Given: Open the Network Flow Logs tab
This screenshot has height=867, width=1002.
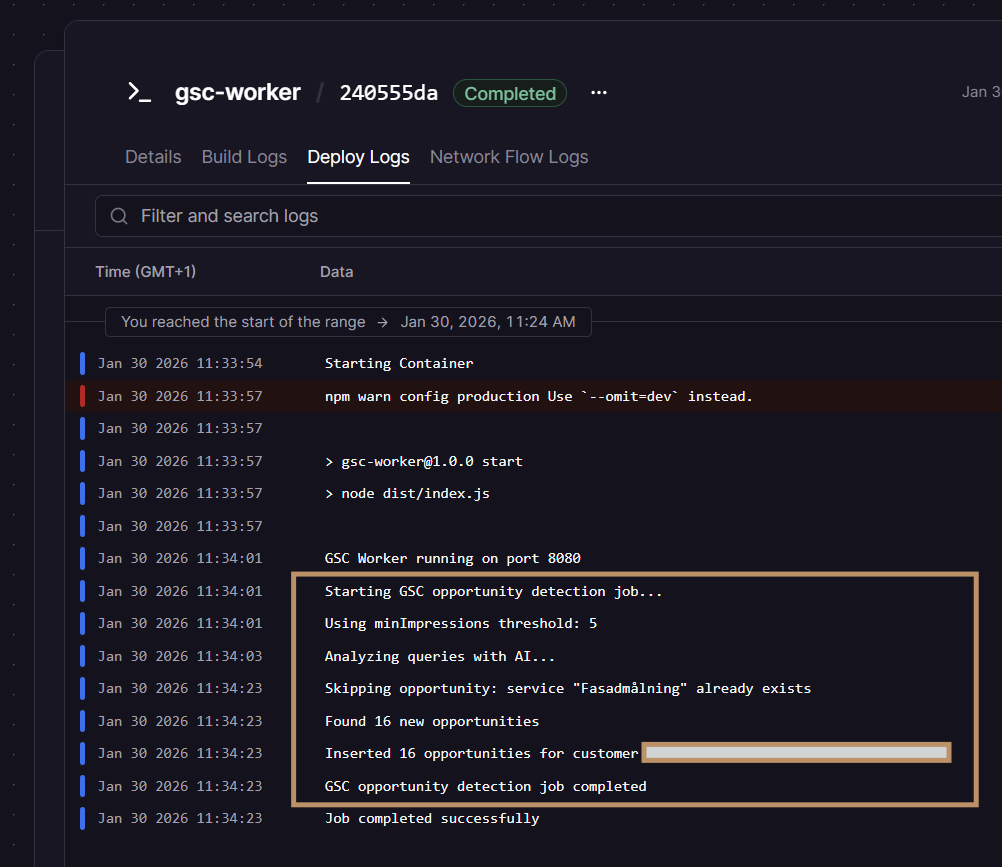Looking at the screenshot, I should pyautogui.click(x=509, y=157).
